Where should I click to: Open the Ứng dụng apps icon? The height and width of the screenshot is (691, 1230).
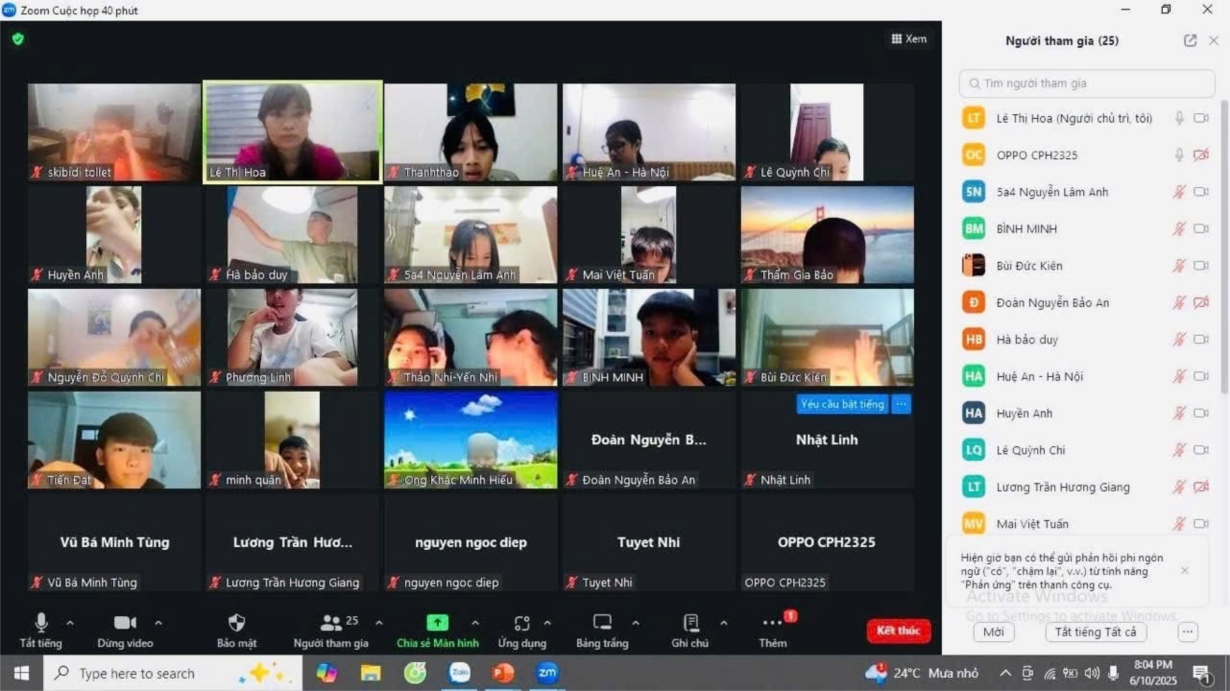(x=521, y=623)
